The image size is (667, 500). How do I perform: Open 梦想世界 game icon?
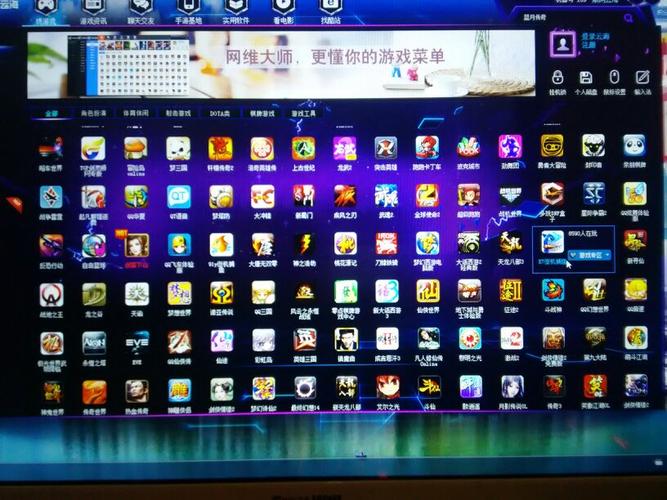click(179, 294)
